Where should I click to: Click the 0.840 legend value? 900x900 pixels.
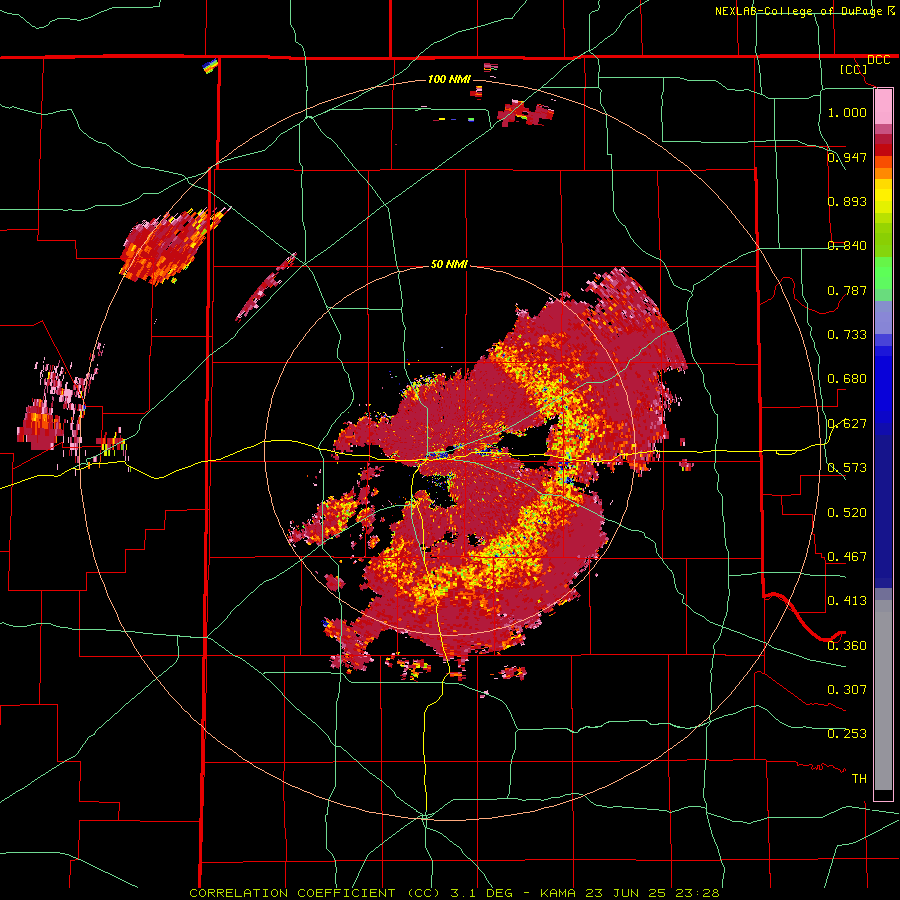click(x=847, y=245)
